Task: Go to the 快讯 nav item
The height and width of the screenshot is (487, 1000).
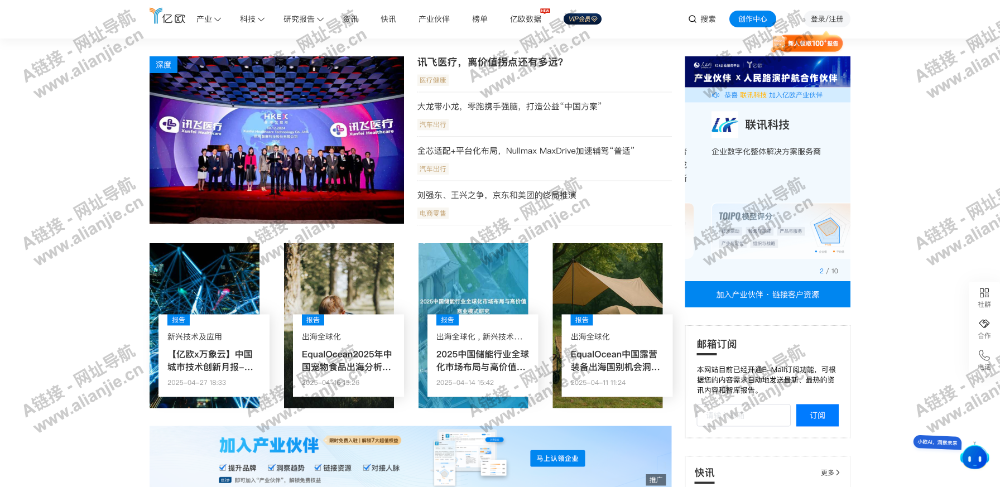Action: coord(388,19)
